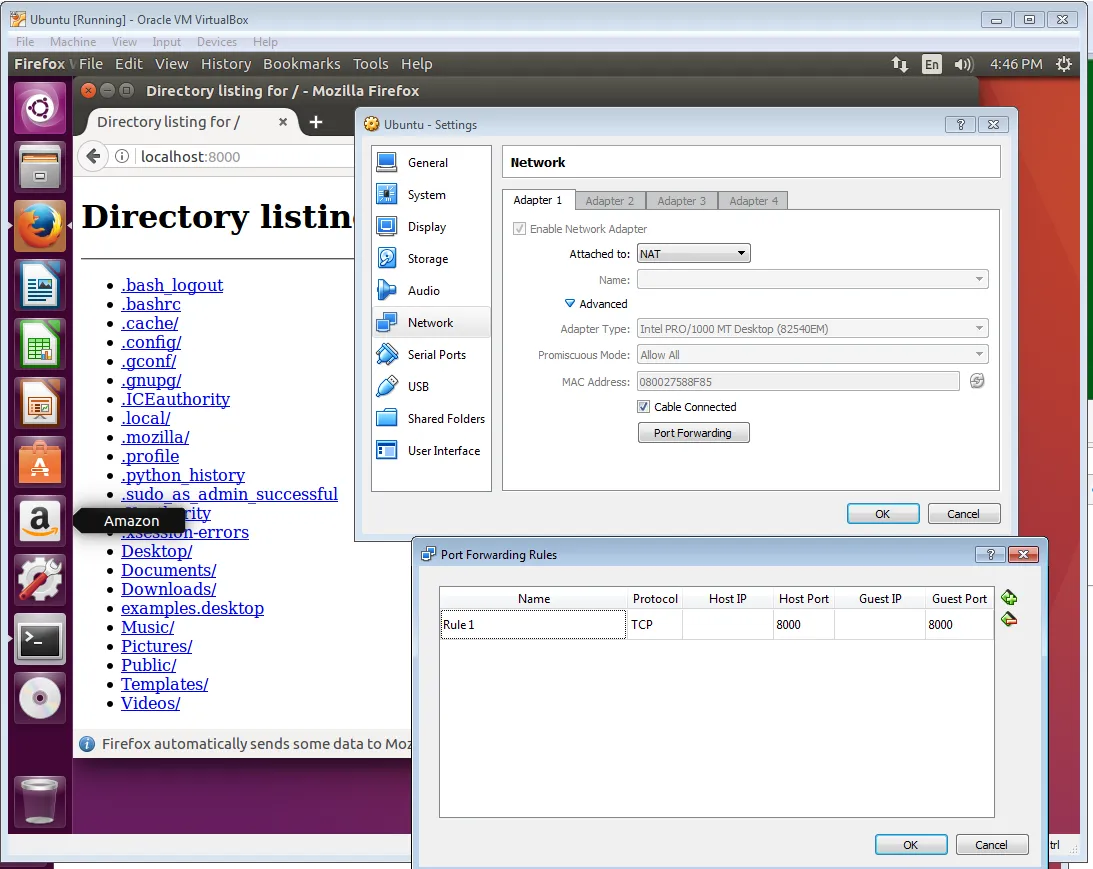
Task: Open LibreOffice Calc from the launcher
Action: click(40, 344)
